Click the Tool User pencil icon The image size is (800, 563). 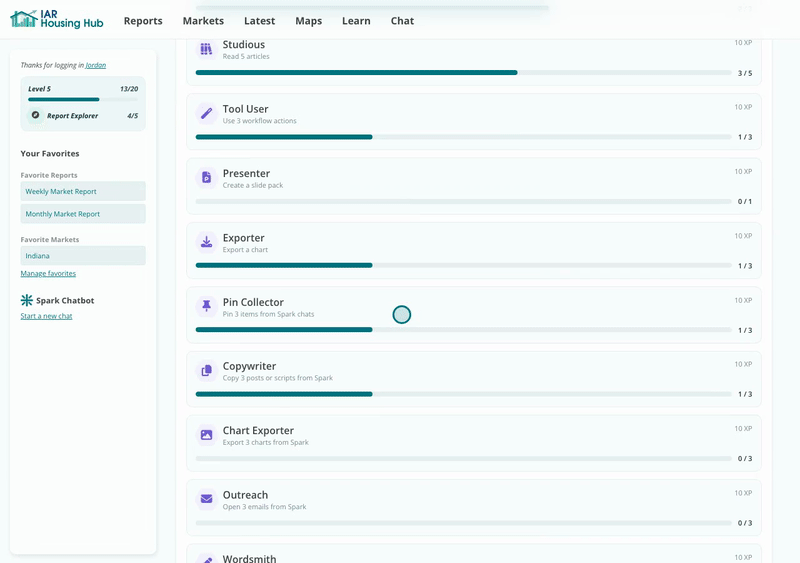(206, 113)
